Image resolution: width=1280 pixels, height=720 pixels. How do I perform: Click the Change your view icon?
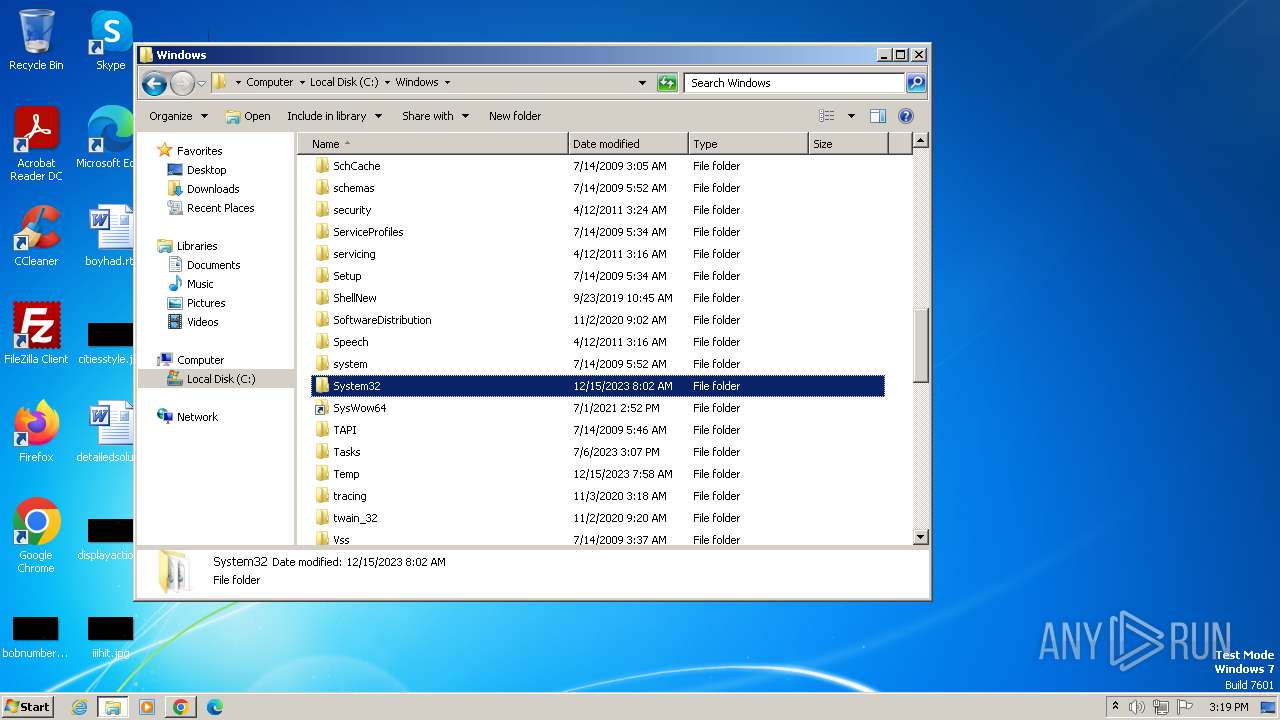pyautogui.click(x=827, y=116)
